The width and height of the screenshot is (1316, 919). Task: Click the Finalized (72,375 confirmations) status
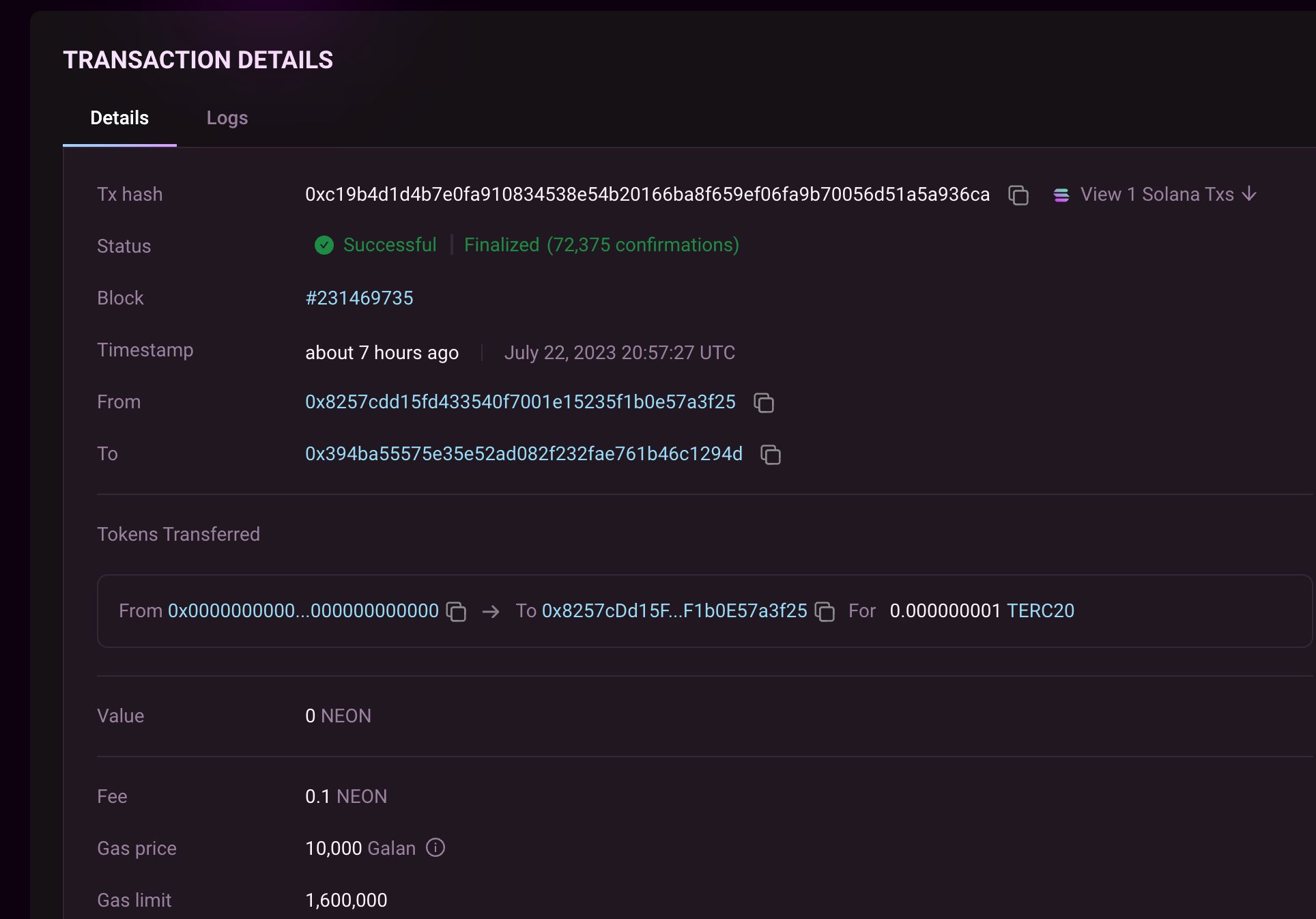(x=601, y=245)
